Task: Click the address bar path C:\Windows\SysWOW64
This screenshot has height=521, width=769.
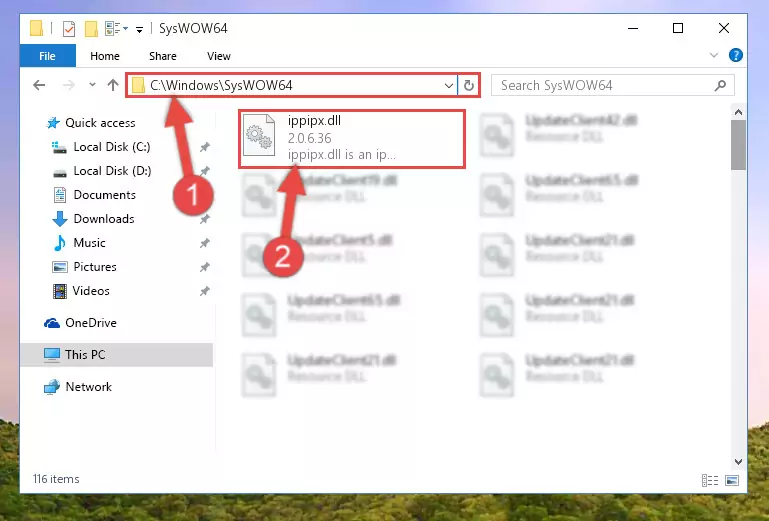Action: (221, 85)
